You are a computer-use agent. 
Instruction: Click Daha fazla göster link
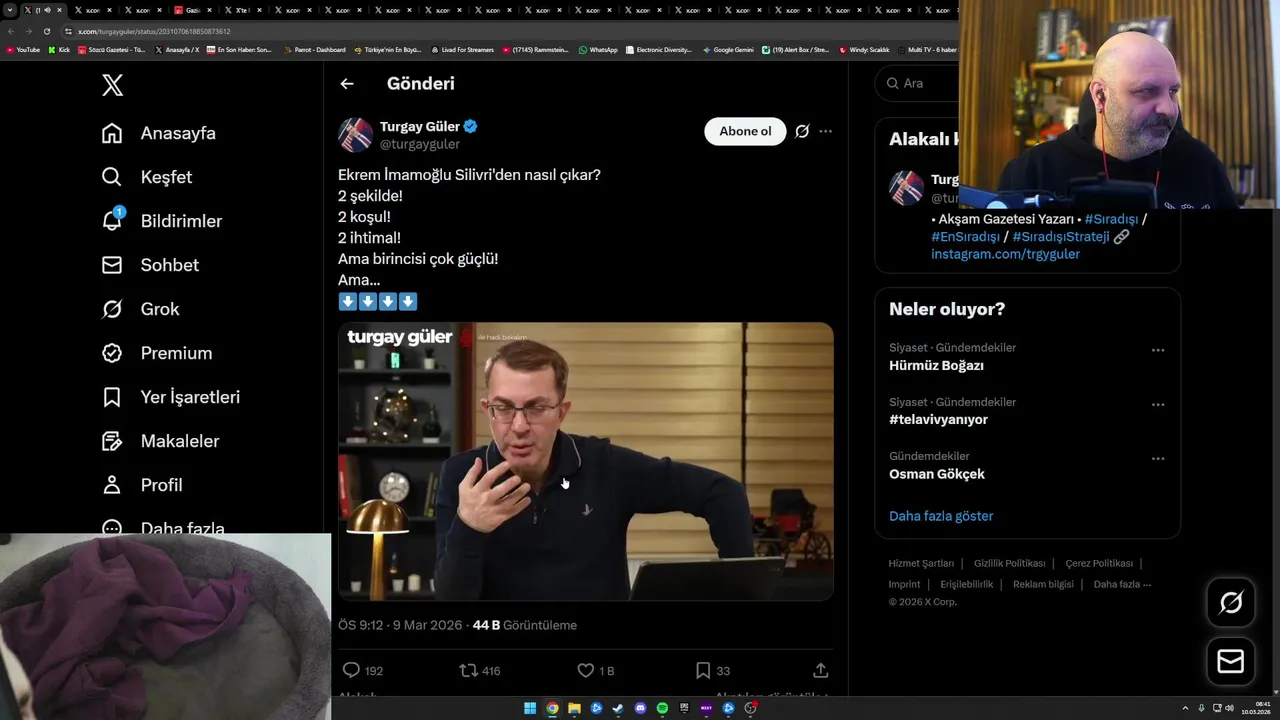point(941,516)
